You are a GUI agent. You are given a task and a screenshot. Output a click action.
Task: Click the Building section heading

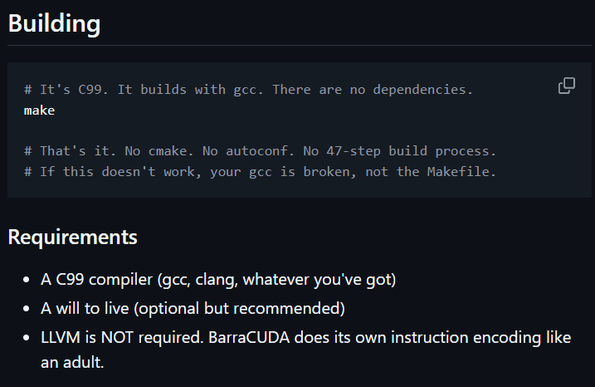[x=54, y=24]
